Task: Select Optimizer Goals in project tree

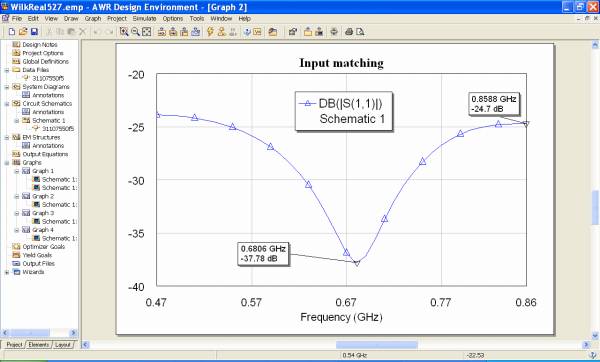Action: click(43, 247)
